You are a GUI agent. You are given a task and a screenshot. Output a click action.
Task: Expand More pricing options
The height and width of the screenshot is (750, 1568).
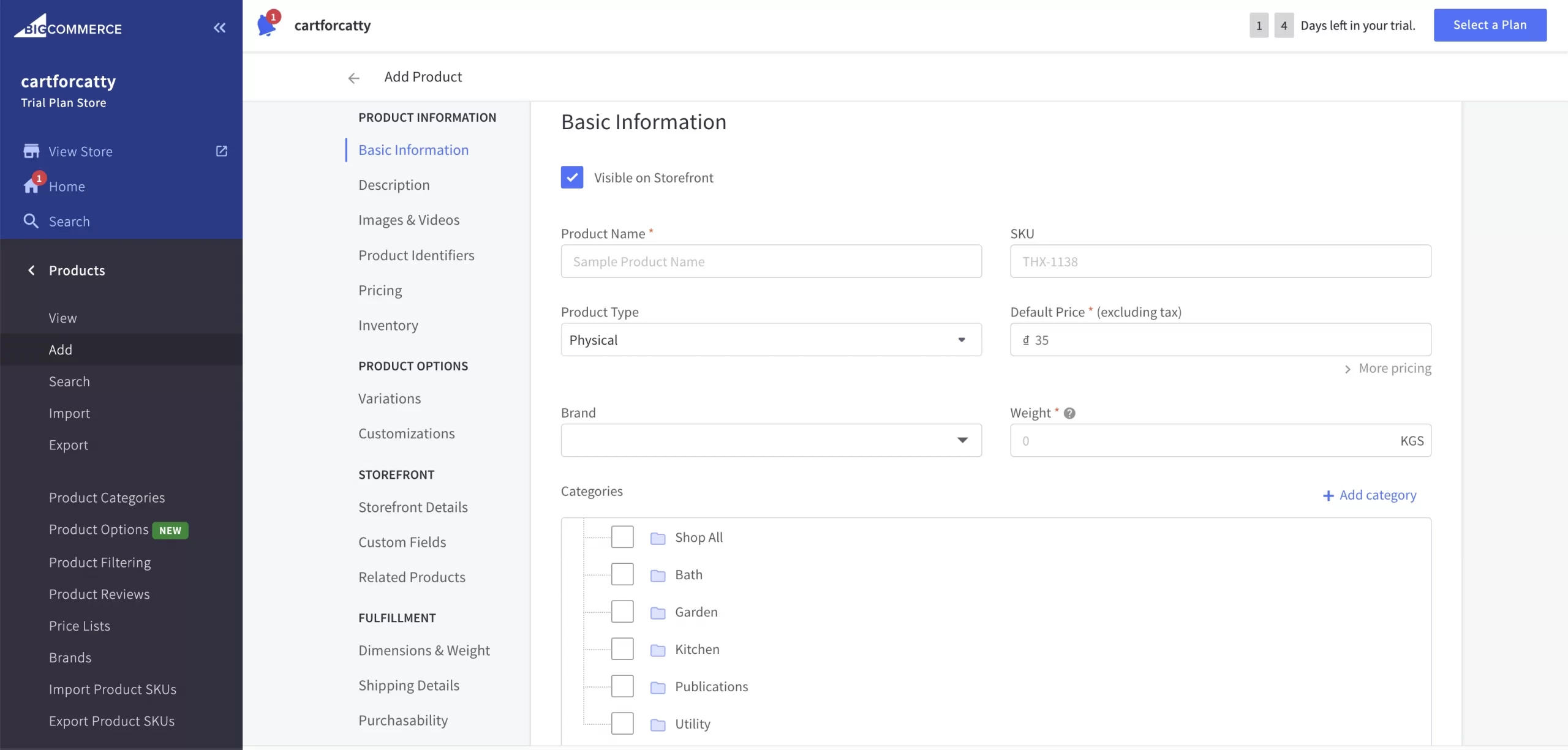tap(1387, 369)
